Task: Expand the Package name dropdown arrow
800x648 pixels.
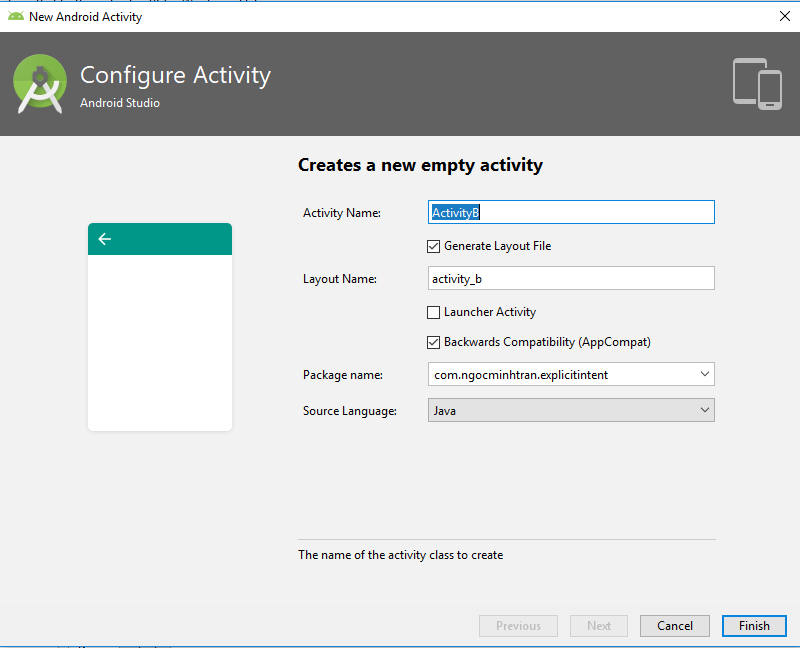Action: [704, 375]
